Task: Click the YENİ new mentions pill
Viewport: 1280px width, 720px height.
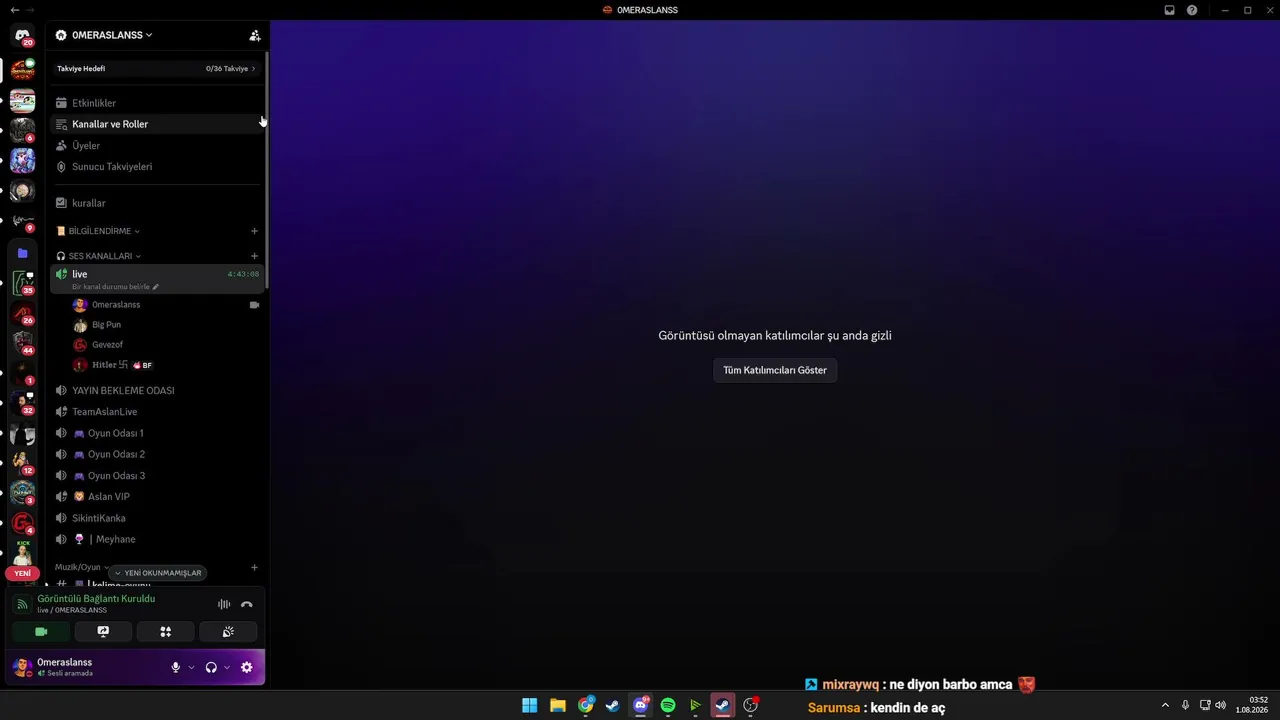Action: click(22, 574)
